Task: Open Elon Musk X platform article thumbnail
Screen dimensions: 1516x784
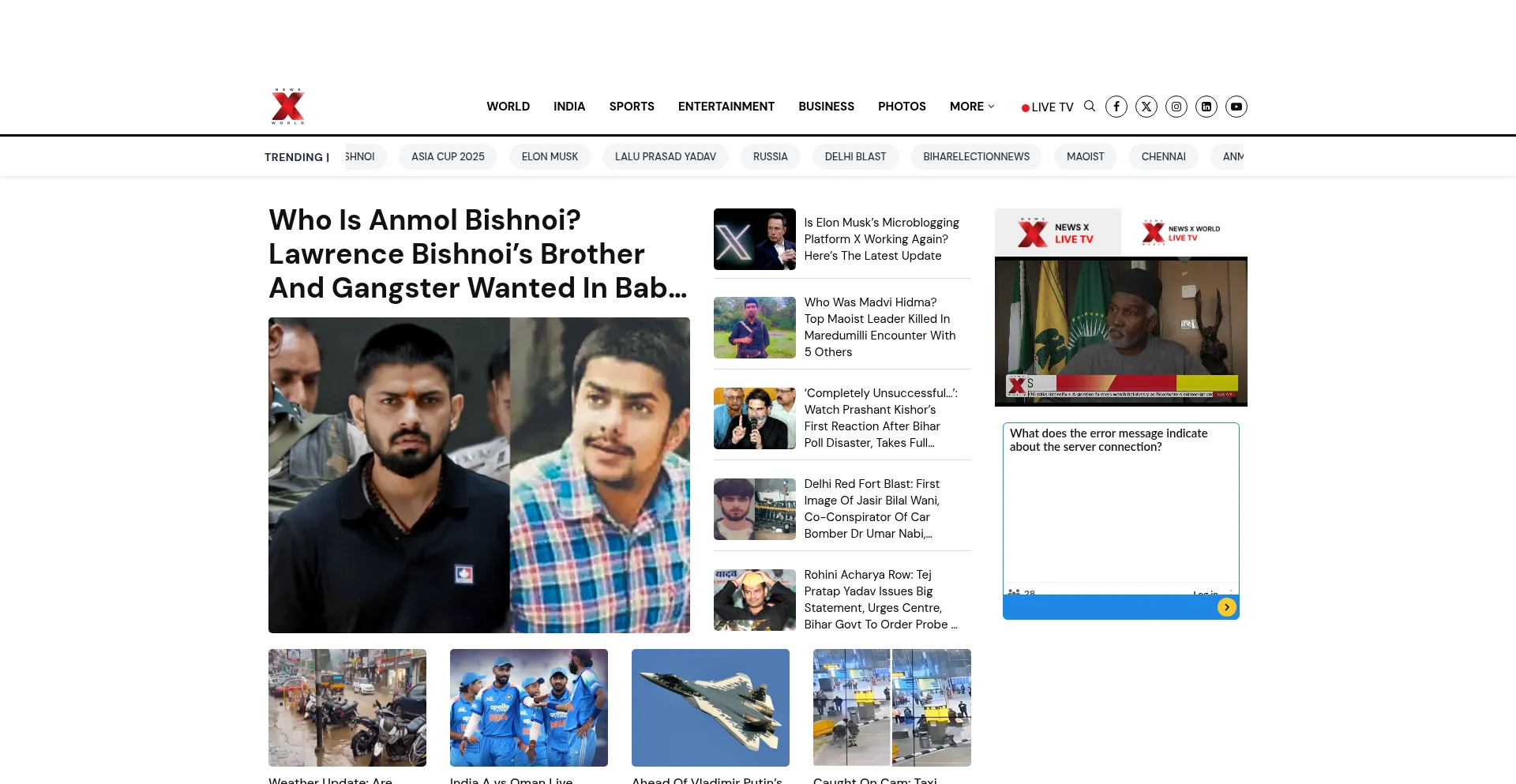Action: click(754, 239)
